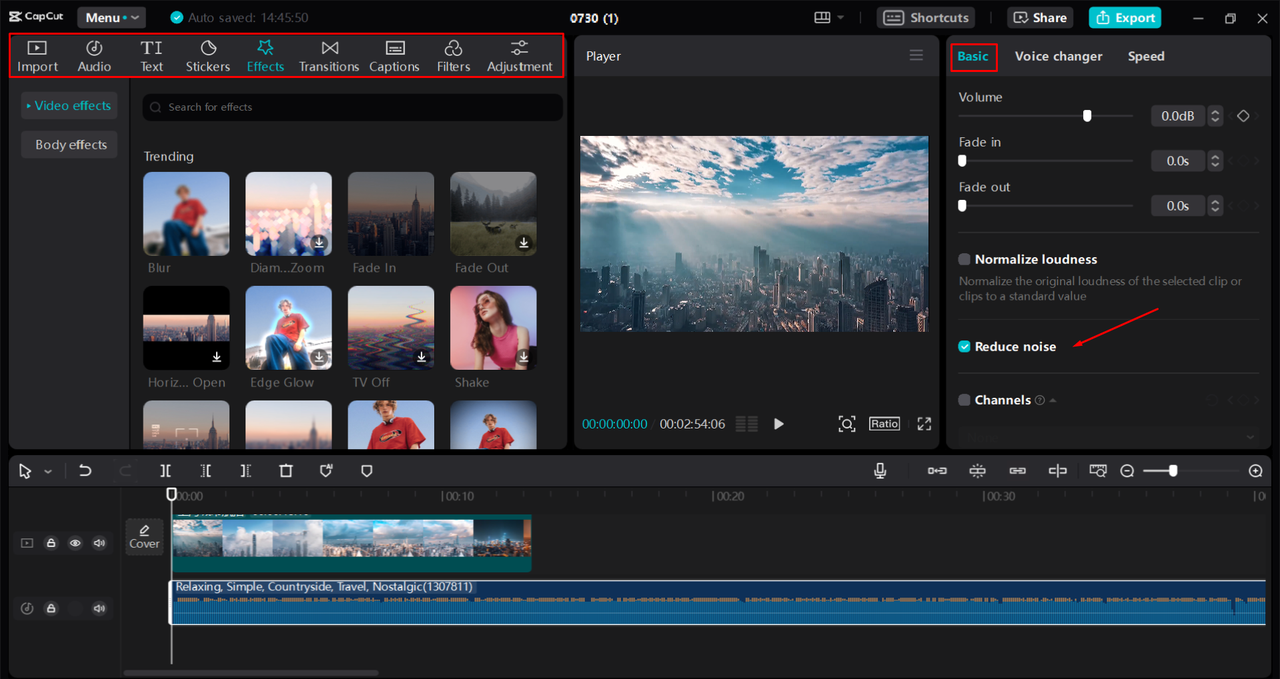Switch to the Speed tab

1146,56
